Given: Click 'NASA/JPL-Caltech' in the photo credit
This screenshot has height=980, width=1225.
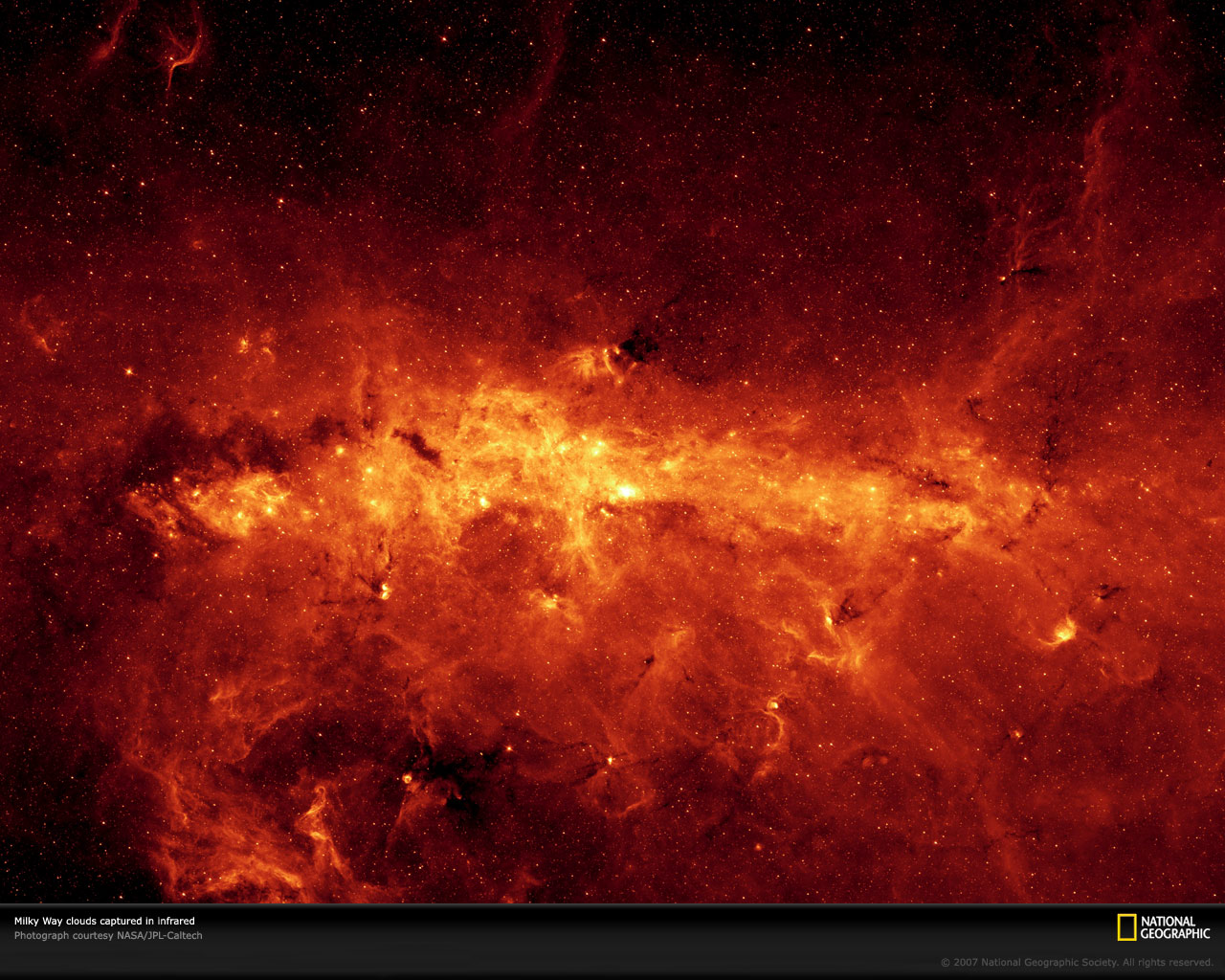Looking at the screenshot, I should click(x=159, y=936).
